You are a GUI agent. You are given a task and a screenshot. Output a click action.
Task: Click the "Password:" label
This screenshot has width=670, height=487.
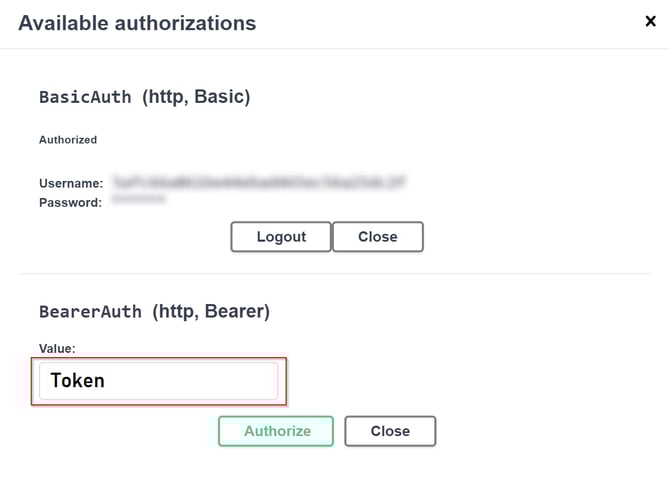click(71, 202)
